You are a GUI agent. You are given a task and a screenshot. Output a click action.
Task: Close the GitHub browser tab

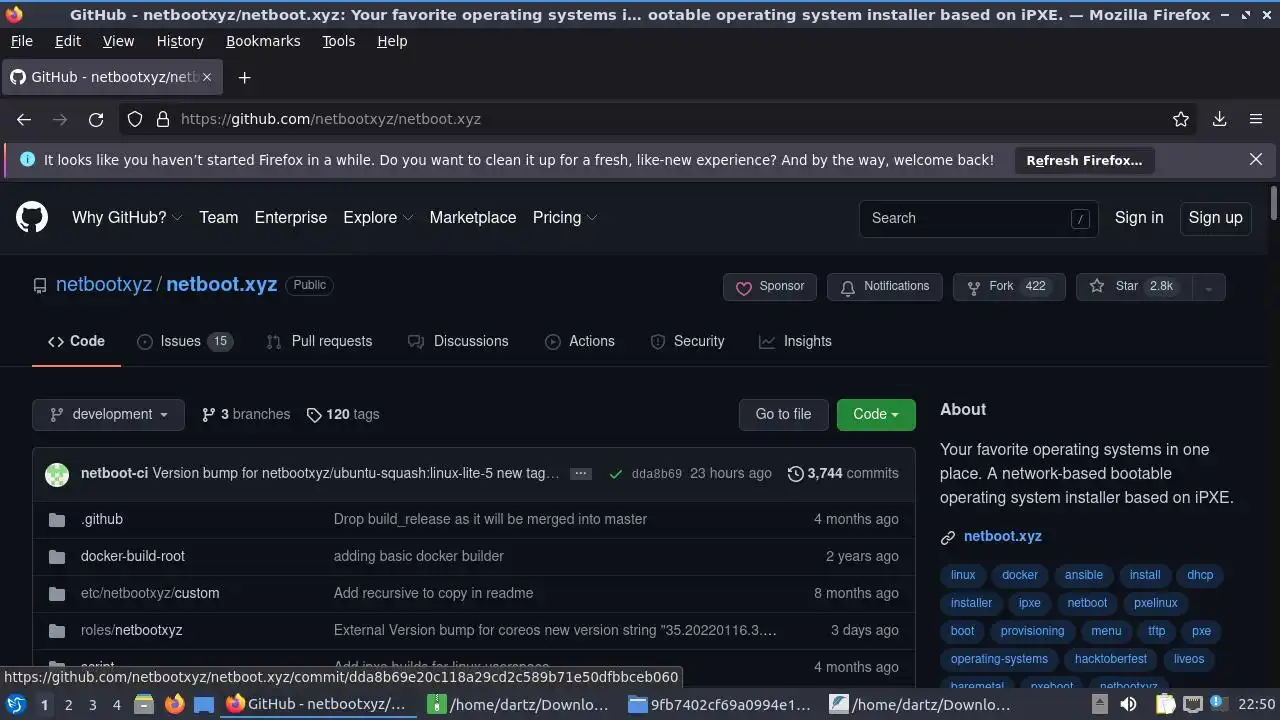pyautogui.click(x=207, y=77)
